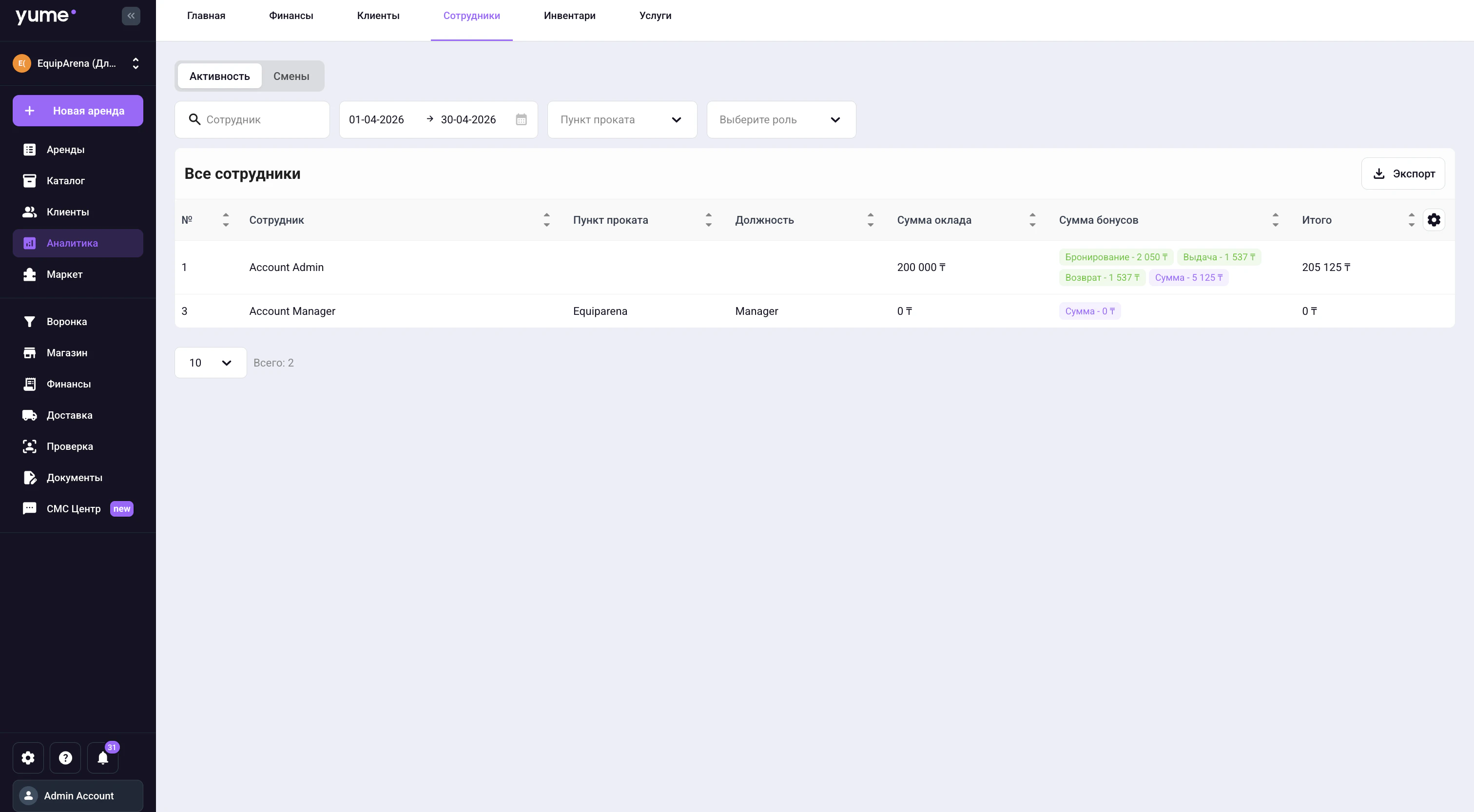Click the Экспорт button

[1403, 173]
